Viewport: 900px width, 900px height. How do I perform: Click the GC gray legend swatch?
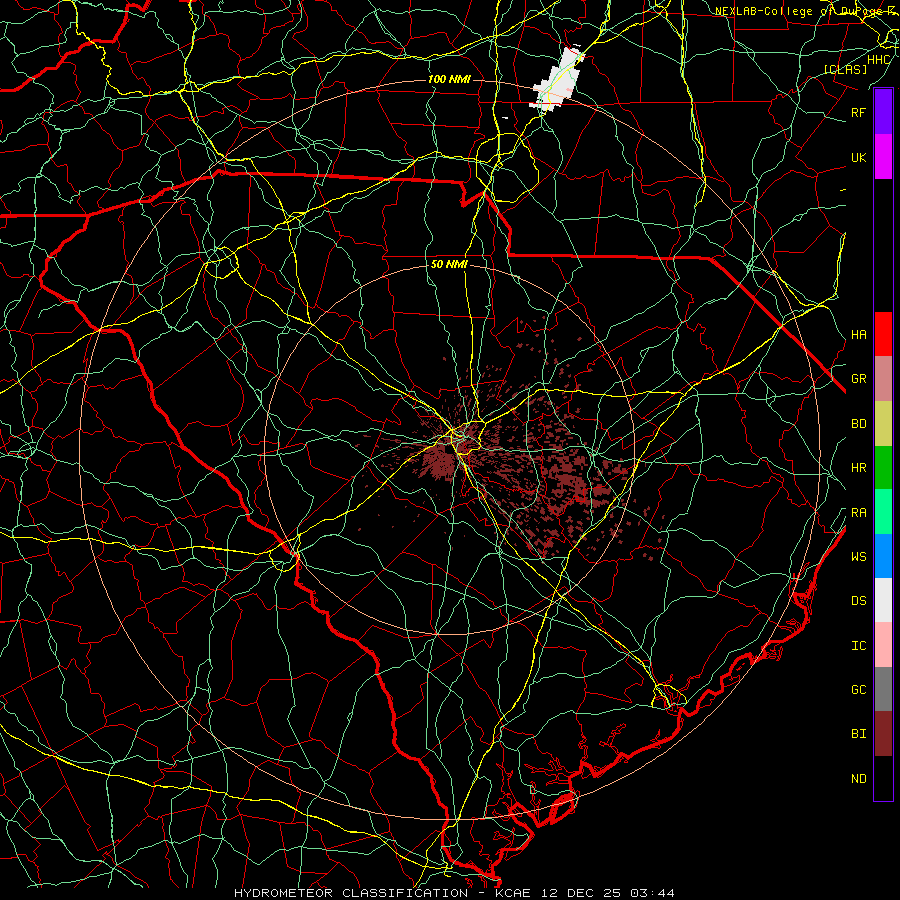tap(883, 689)
